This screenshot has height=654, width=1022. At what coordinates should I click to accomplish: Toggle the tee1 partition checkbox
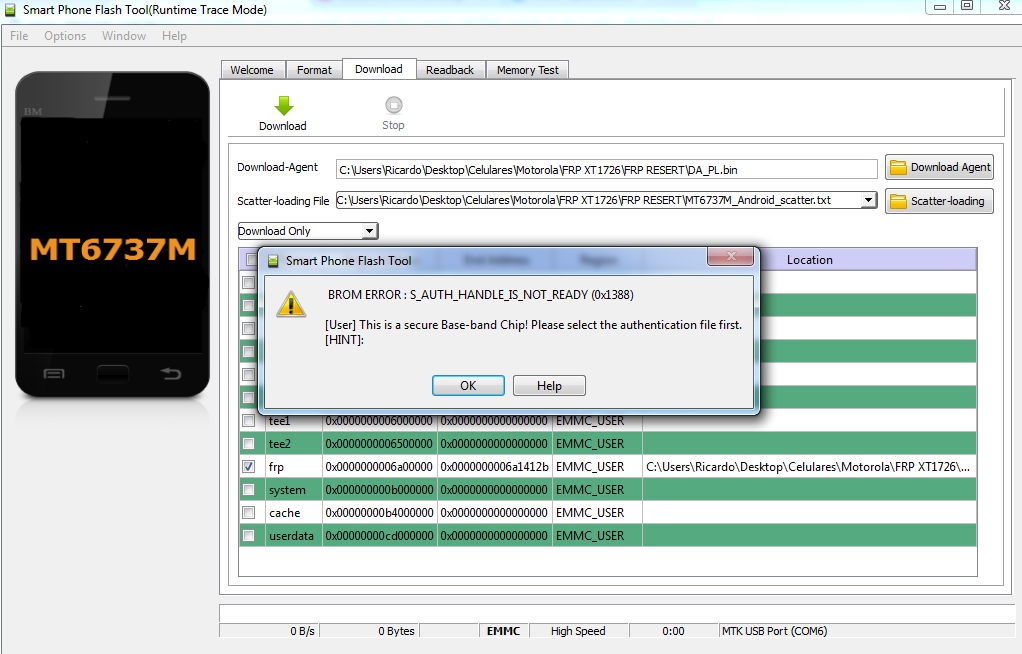coord(248,421)
